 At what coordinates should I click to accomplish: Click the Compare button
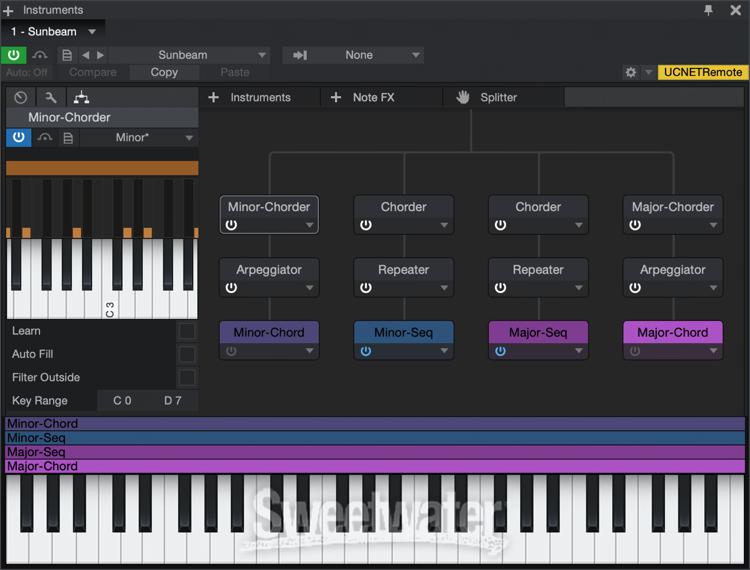[92, 72]
